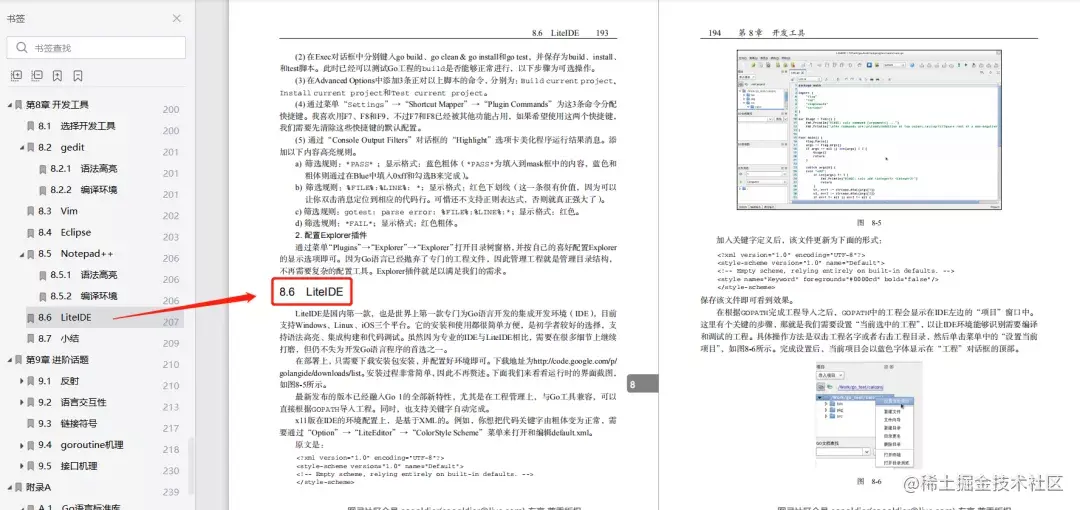Click the bookmarks panel vertical scrollbar
The height and width of the screenshot is (510, 1080).
191,465
